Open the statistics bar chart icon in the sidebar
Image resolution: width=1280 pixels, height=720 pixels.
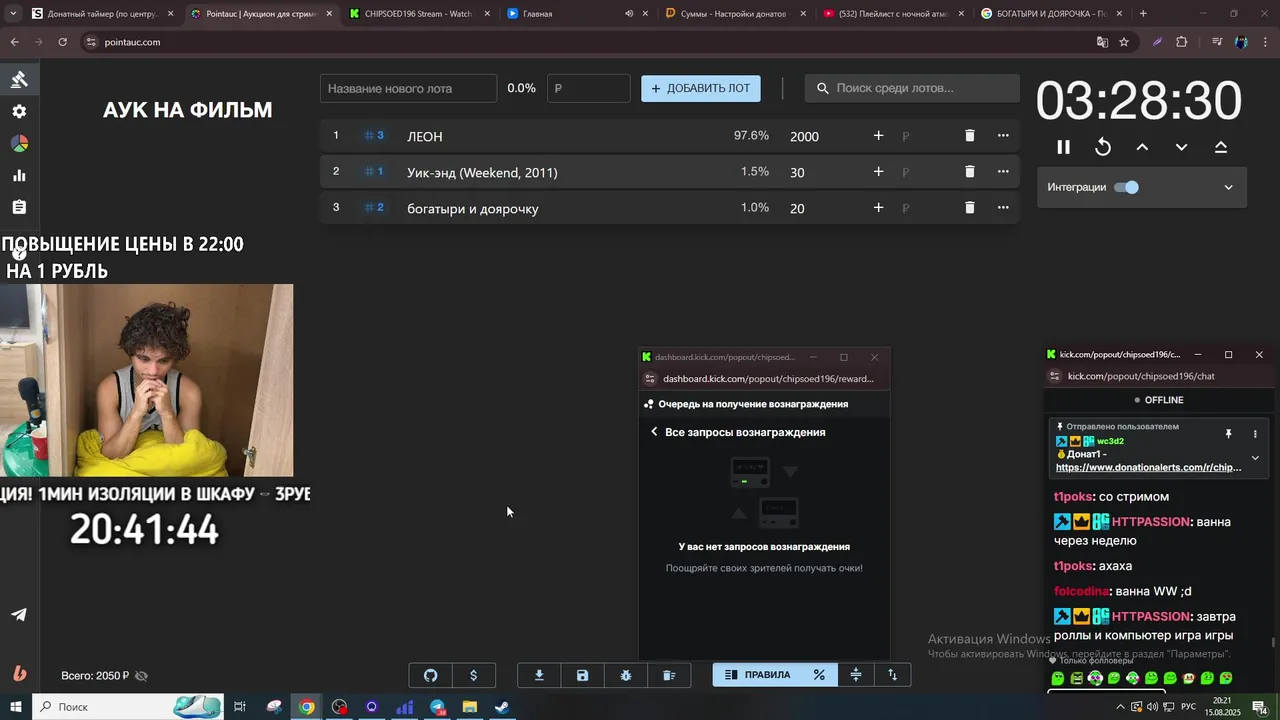click(19, 176)
